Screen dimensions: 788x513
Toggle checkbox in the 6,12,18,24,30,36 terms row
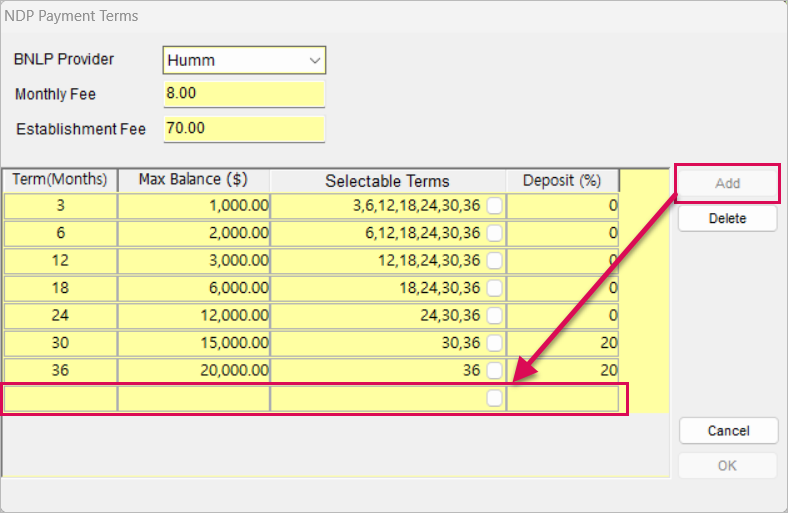click(x=495, y=233)
